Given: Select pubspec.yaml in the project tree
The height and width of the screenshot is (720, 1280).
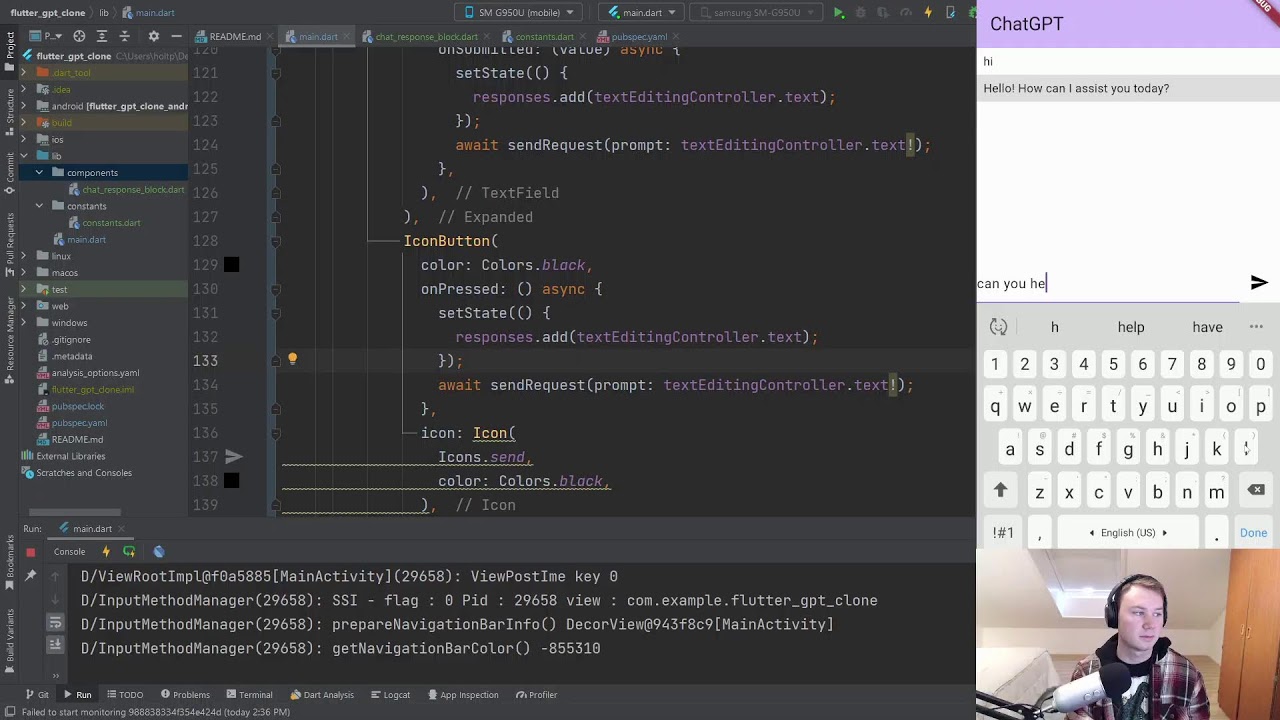Looking at the screenshot, I should (x=79, y=423).
